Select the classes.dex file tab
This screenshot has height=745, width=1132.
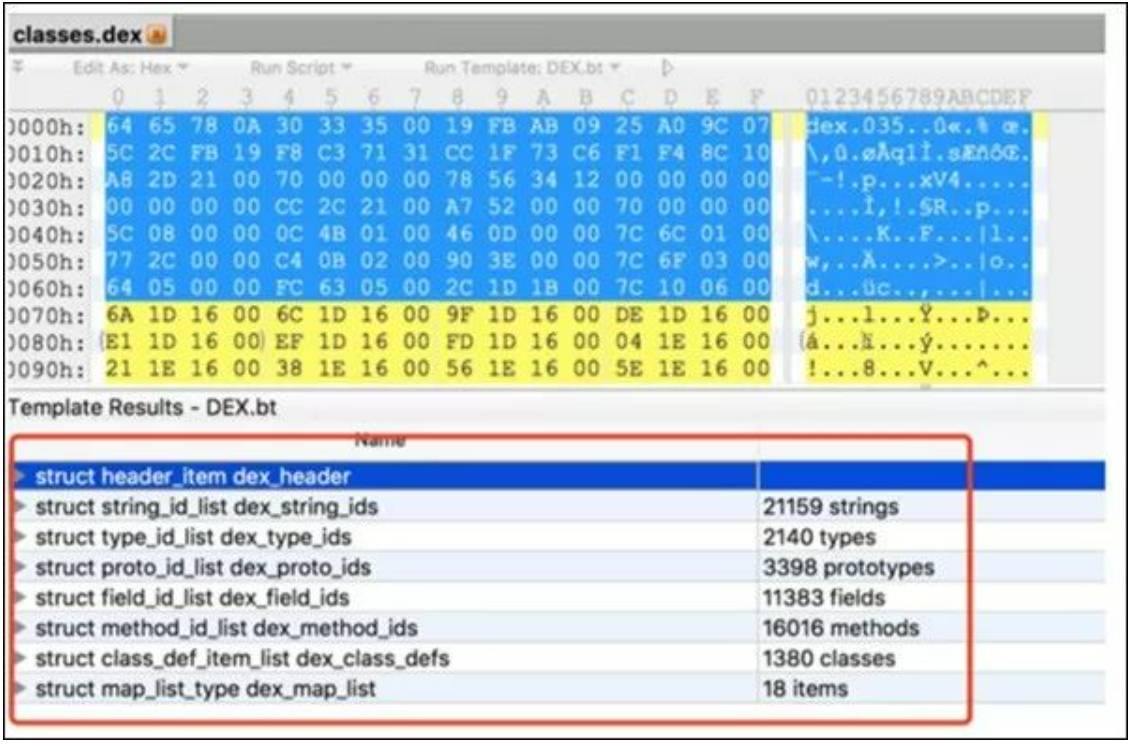90,34
